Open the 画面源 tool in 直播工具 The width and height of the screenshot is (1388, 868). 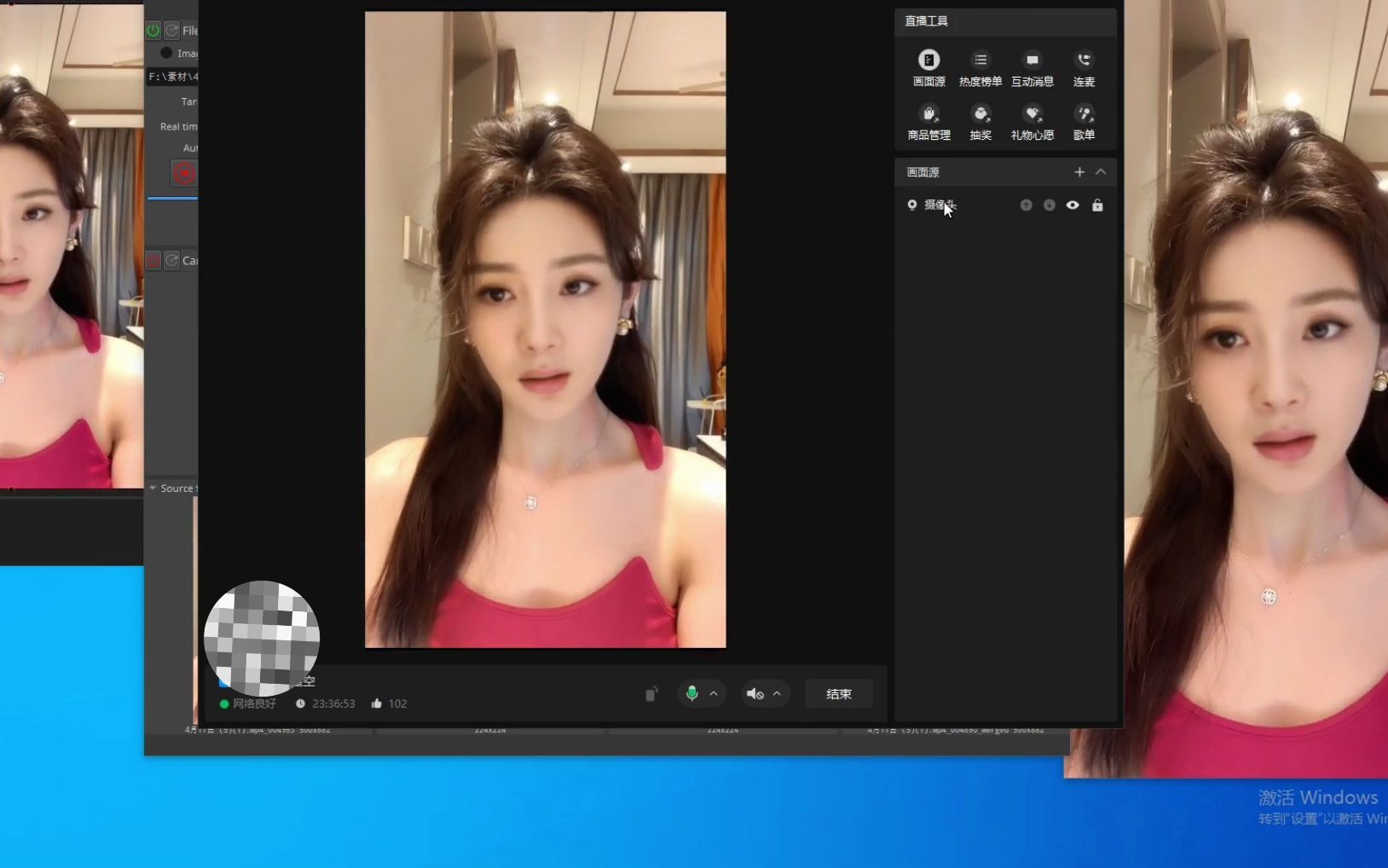click(x=928, y=68)
